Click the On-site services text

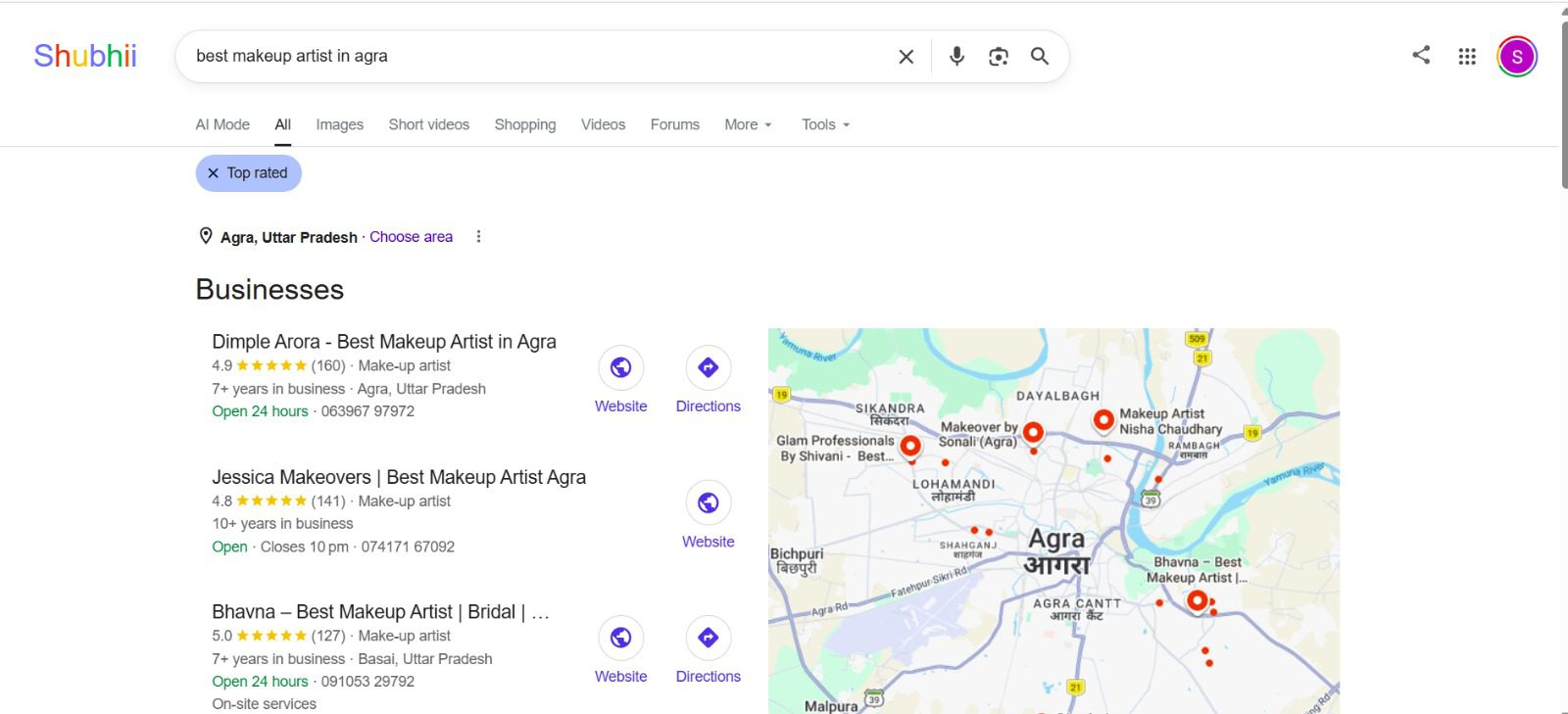click(264, 704)
